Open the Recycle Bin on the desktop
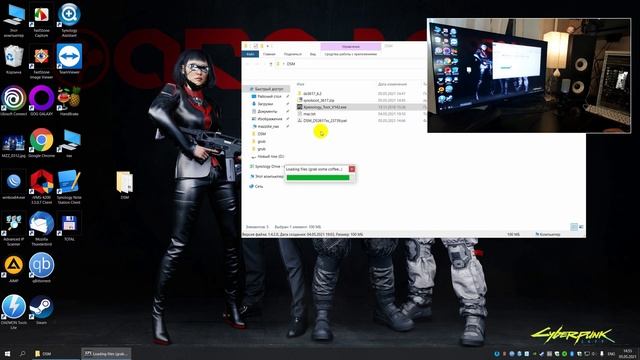 pos(13,60)
